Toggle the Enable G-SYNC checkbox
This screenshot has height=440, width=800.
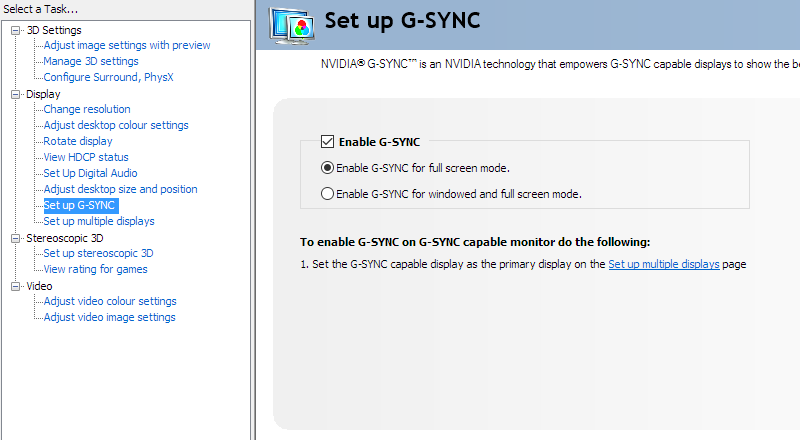(x=328, y=141)
